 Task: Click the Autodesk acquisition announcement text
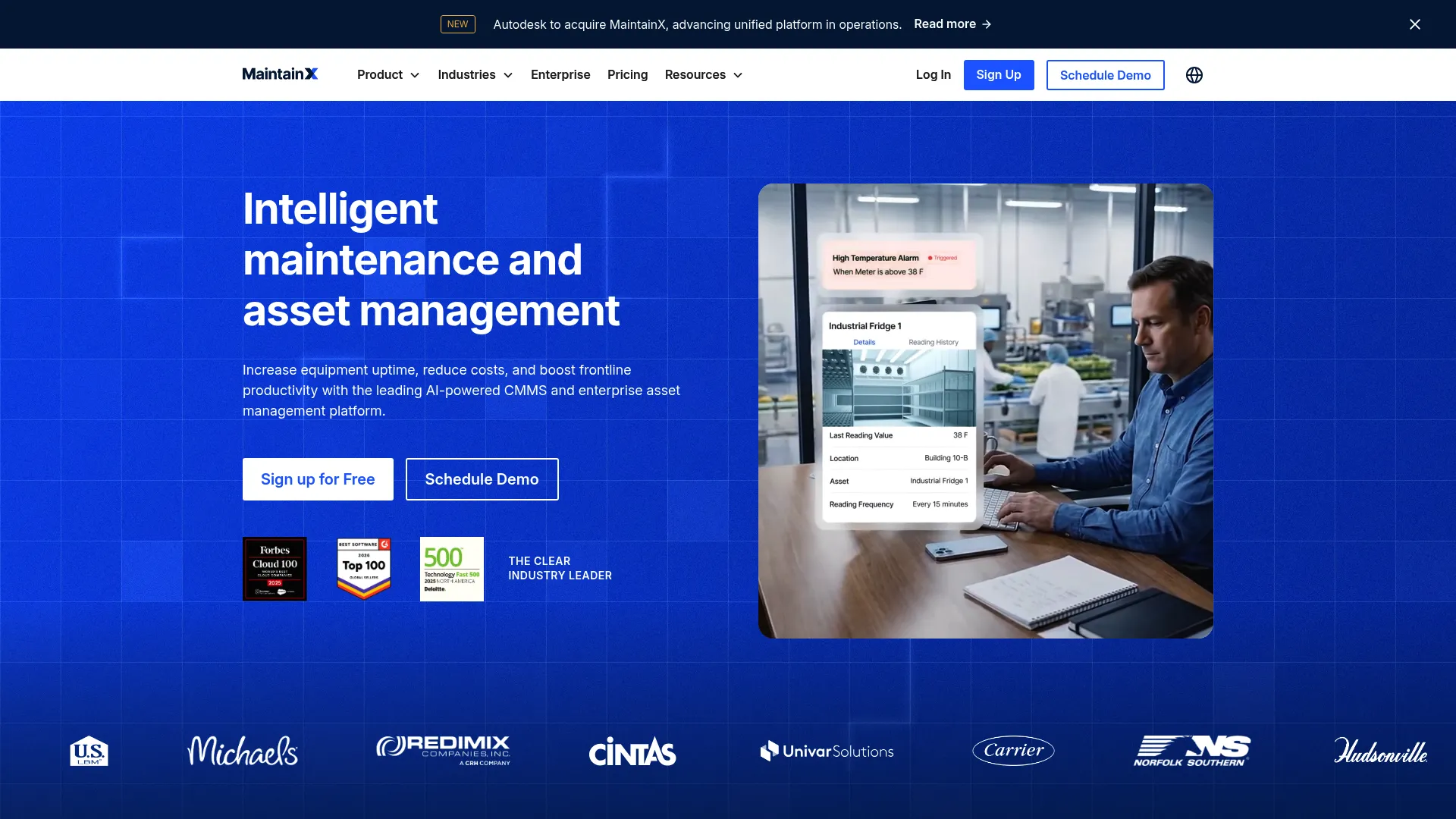pos(697,24)
